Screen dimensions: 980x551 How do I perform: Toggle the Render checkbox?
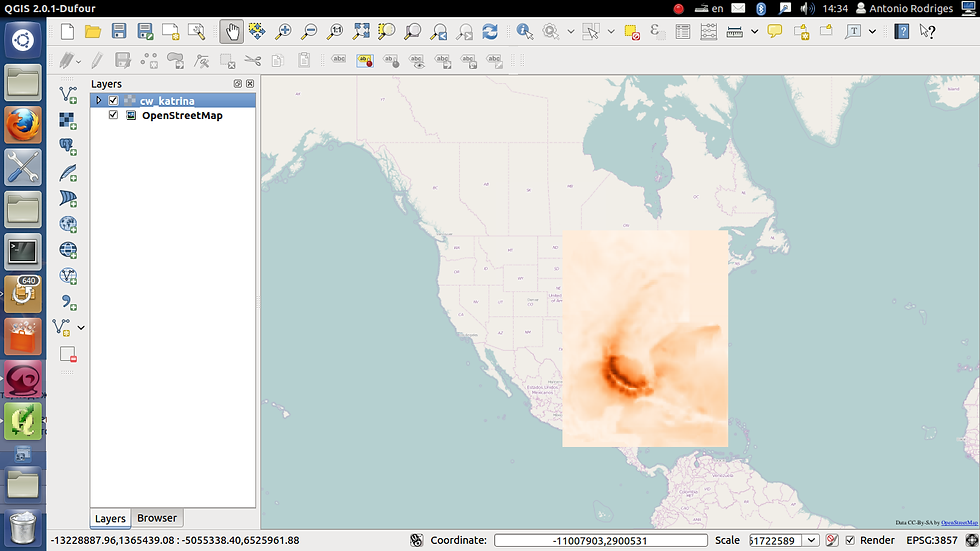pyautogui.click(x=850, y=540)
